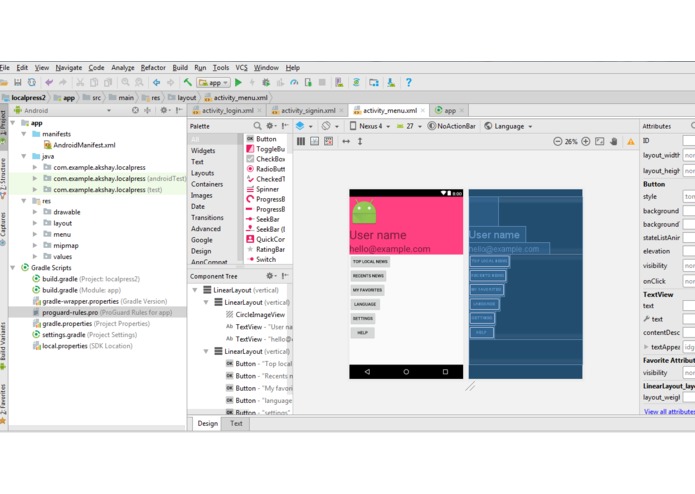Select Layouts category in Palette
Screen dimensions: 695x494
203,173
